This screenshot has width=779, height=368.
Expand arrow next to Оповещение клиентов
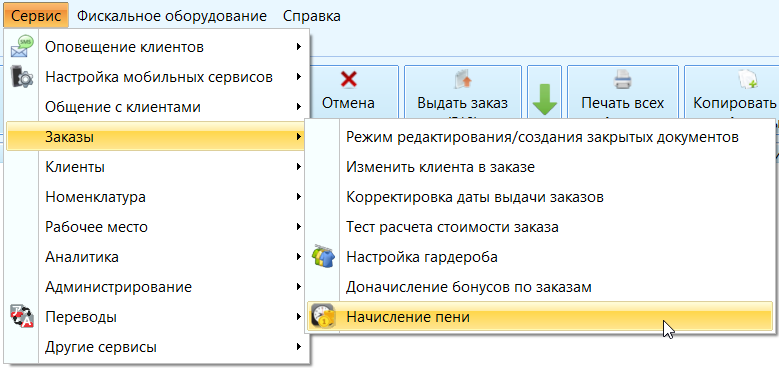tap(299, 47)
